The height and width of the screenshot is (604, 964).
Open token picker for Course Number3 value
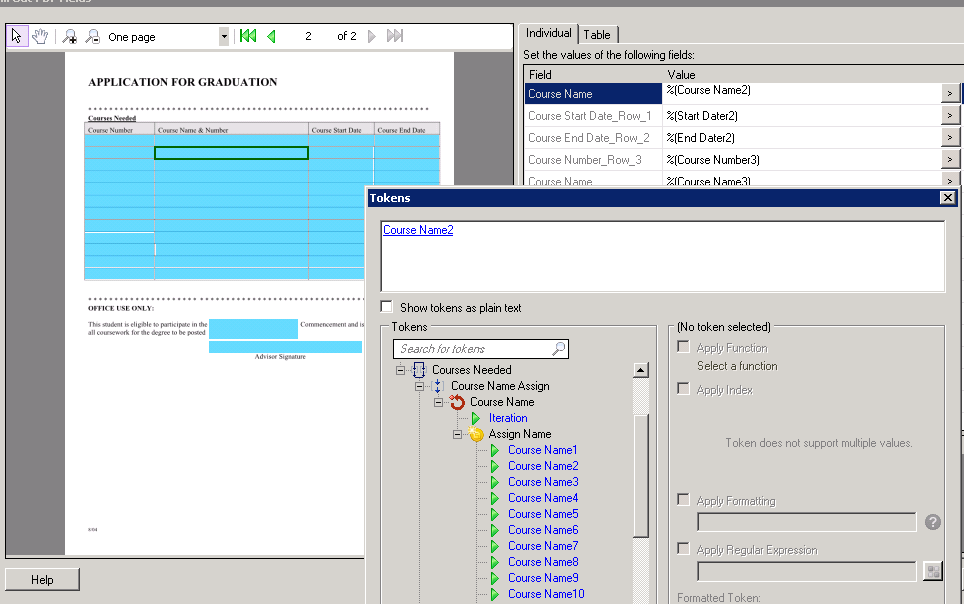[x=950, y=160]
